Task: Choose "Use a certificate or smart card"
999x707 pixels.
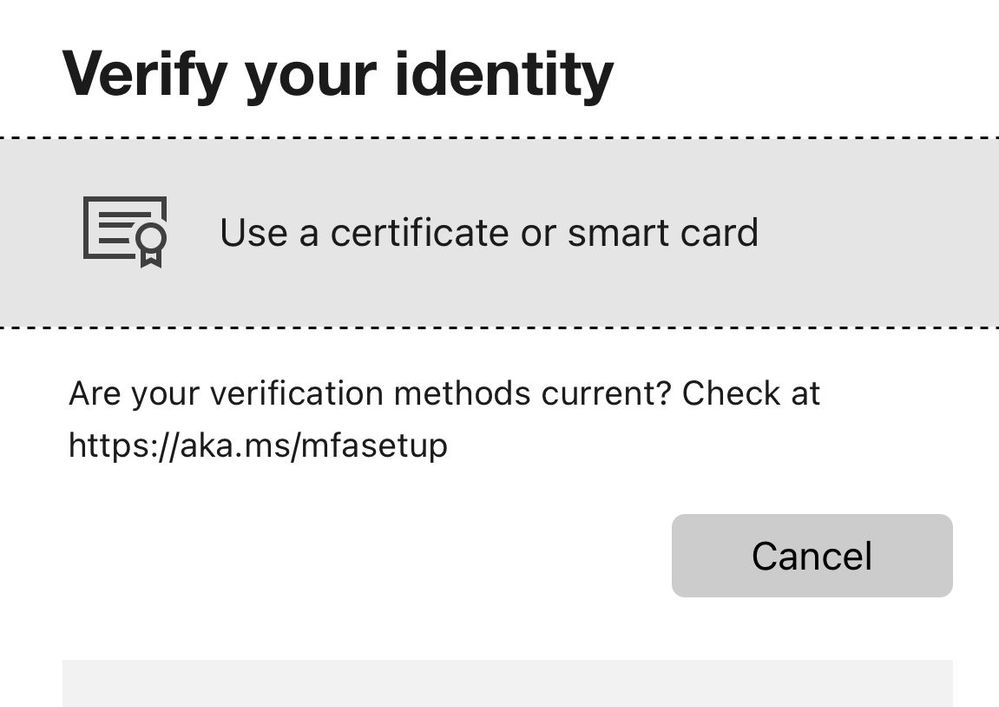Action: pos(500,232)
